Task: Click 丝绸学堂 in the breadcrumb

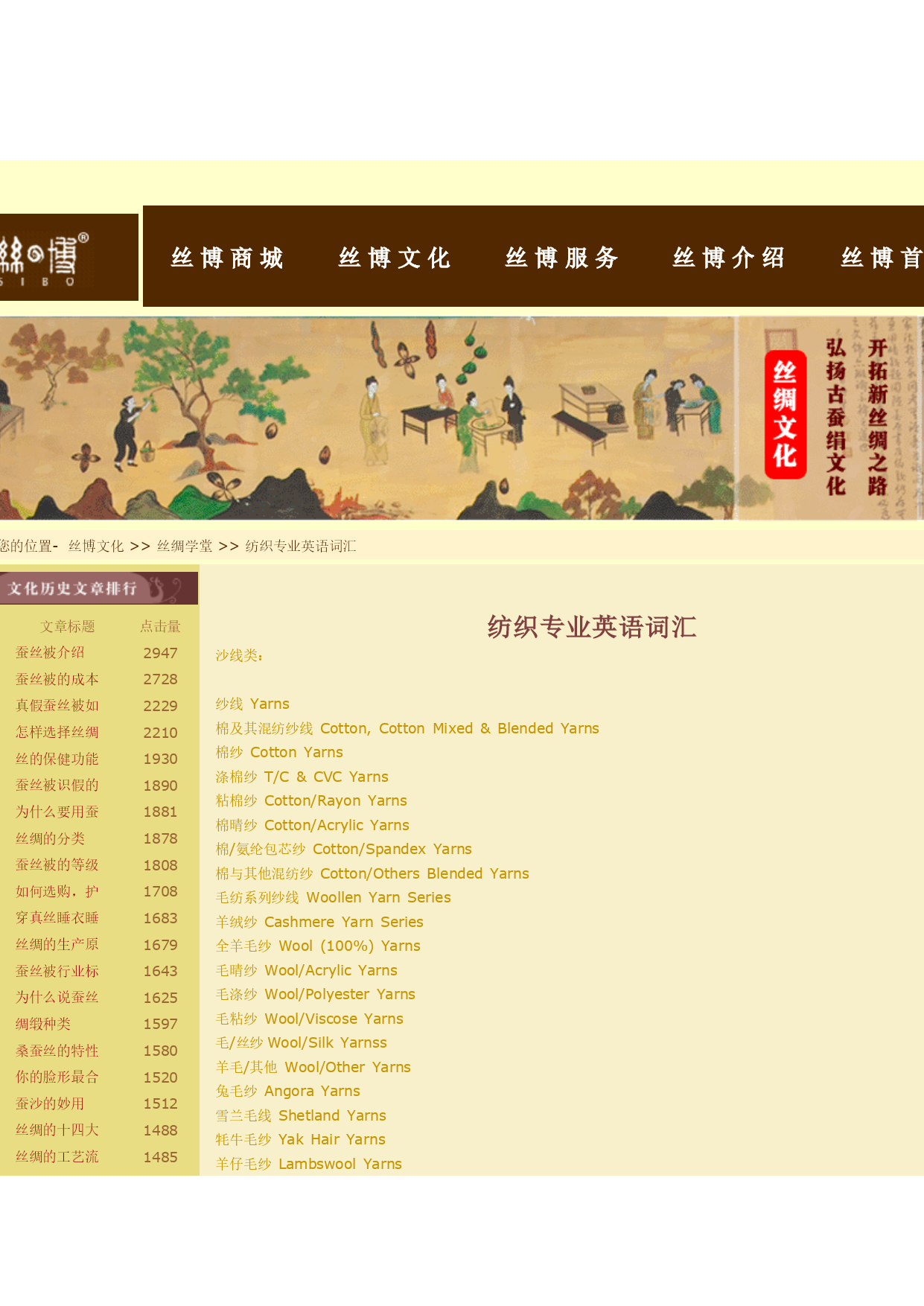Action: [x=185, y=546]
